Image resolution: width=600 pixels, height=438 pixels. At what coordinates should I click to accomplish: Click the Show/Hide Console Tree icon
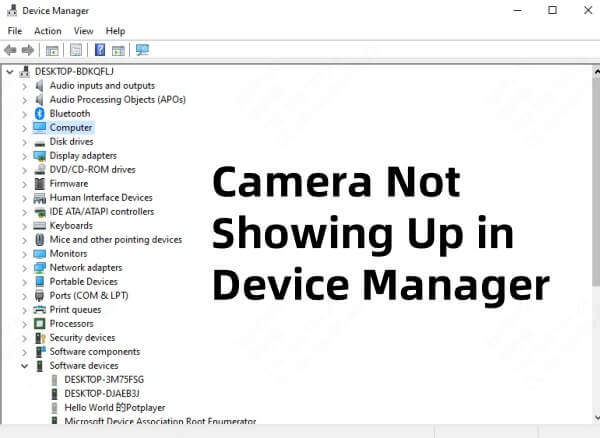pos(52,50)
